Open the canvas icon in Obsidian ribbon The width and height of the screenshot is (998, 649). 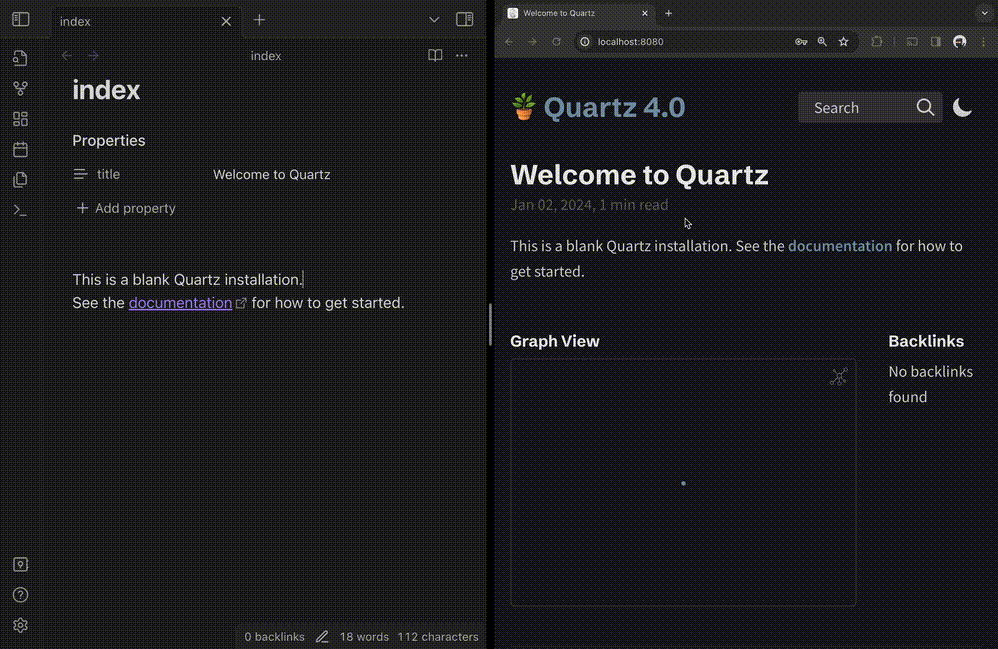click(x=20, y=119)
